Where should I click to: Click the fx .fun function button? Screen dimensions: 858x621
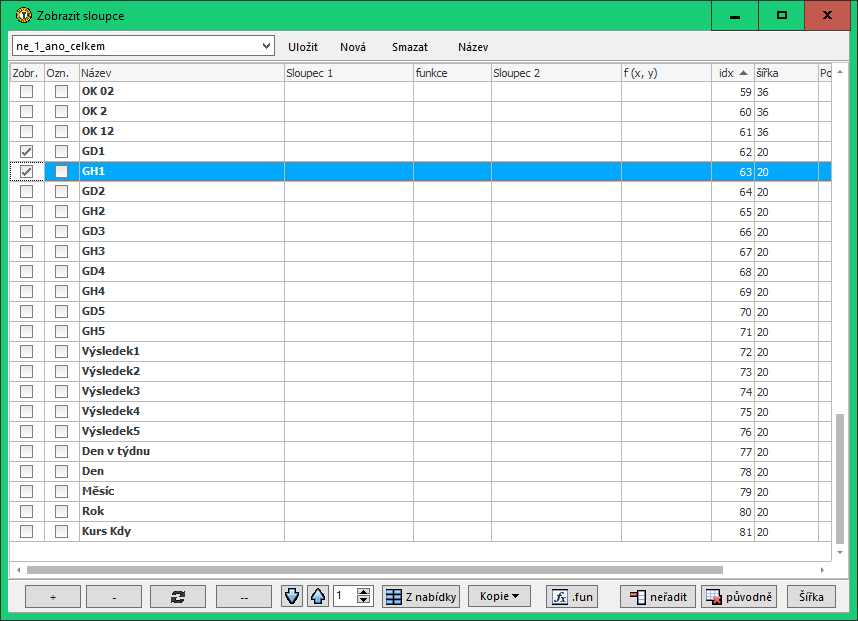pos(571,596)
